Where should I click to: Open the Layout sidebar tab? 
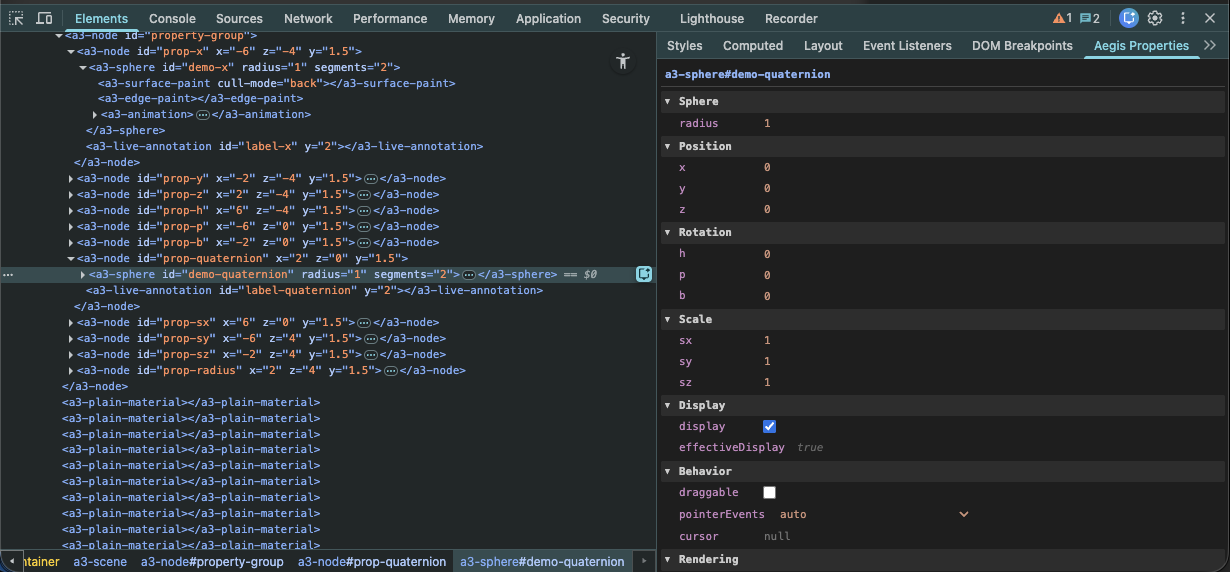point(823,45)
